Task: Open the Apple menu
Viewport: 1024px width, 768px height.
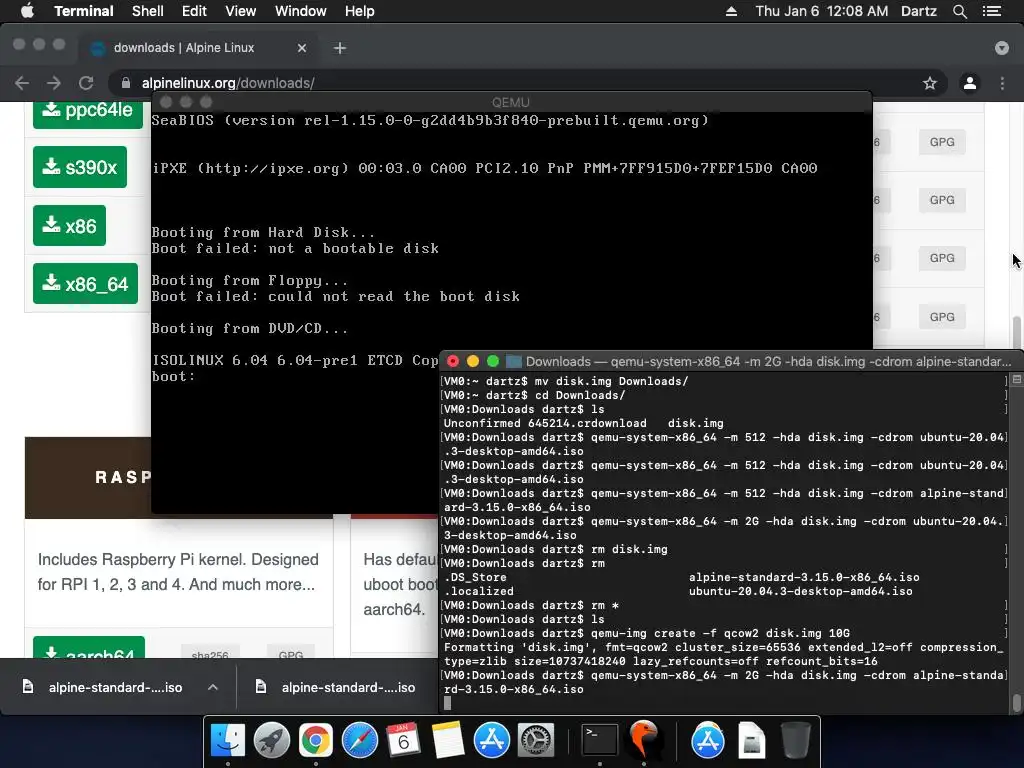Action: coord(27,11)
